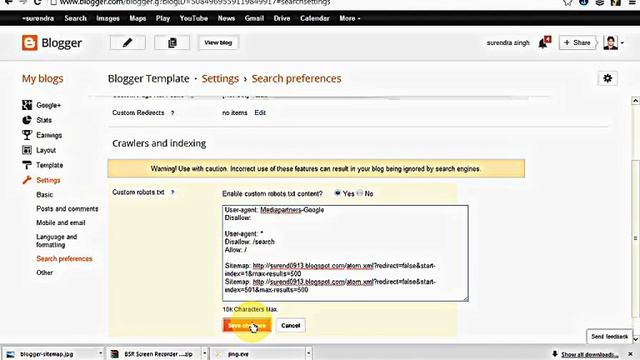The height and width of the screenshot is (360, 640).
Task: Click help icon beside Custom robots.txt
Action: click(173, 192)
